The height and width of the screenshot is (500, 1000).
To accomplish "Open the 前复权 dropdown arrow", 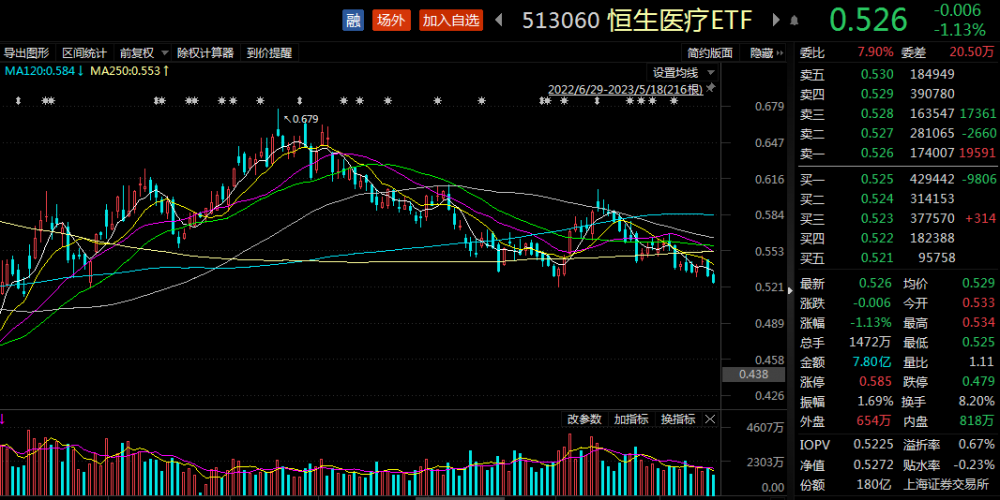I will (x=165, y=53).
